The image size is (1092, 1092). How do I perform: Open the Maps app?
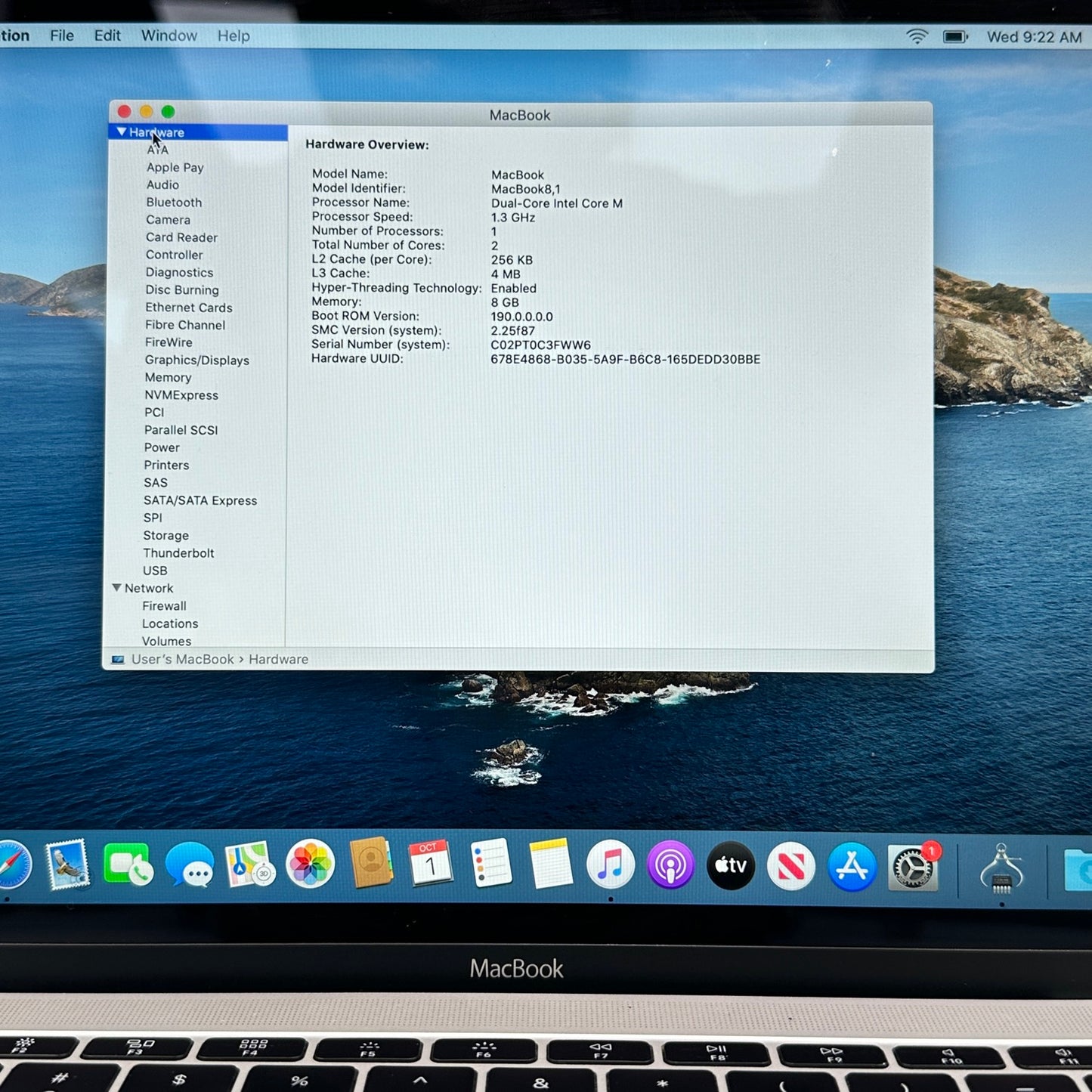(x=249, y=865)
